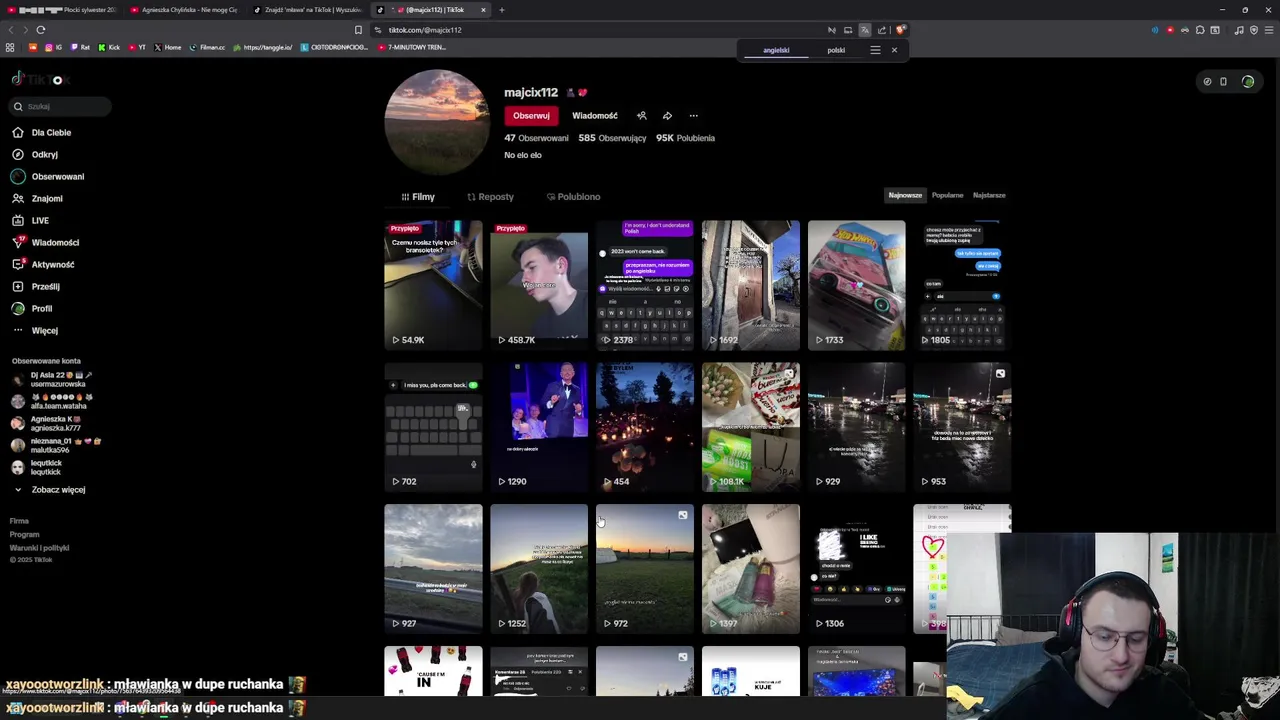Open video with 454 views
1280x720 pixels.
[x=645, y=427]
